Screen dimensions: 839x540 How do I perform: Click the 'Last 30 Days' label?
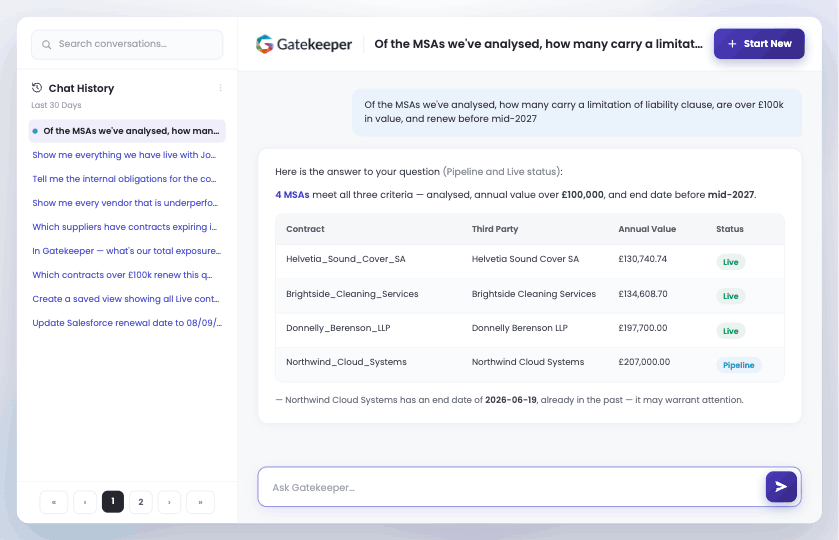[56, 105]
